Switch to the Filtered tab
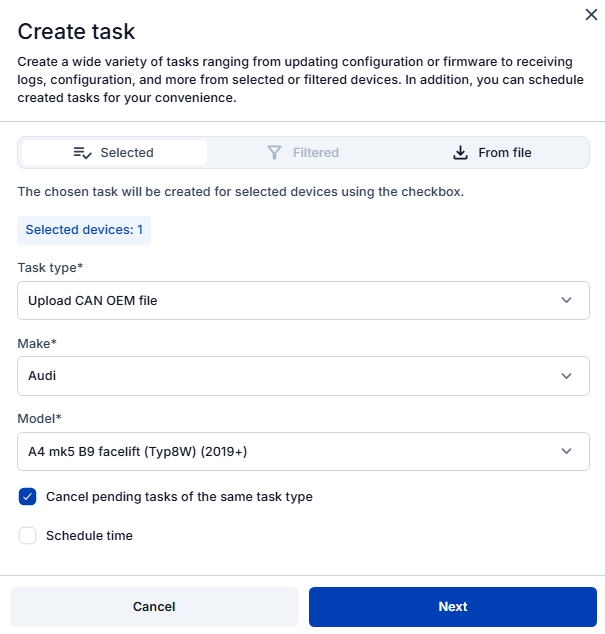Screen dimensions: 605x634 [304, 153]
